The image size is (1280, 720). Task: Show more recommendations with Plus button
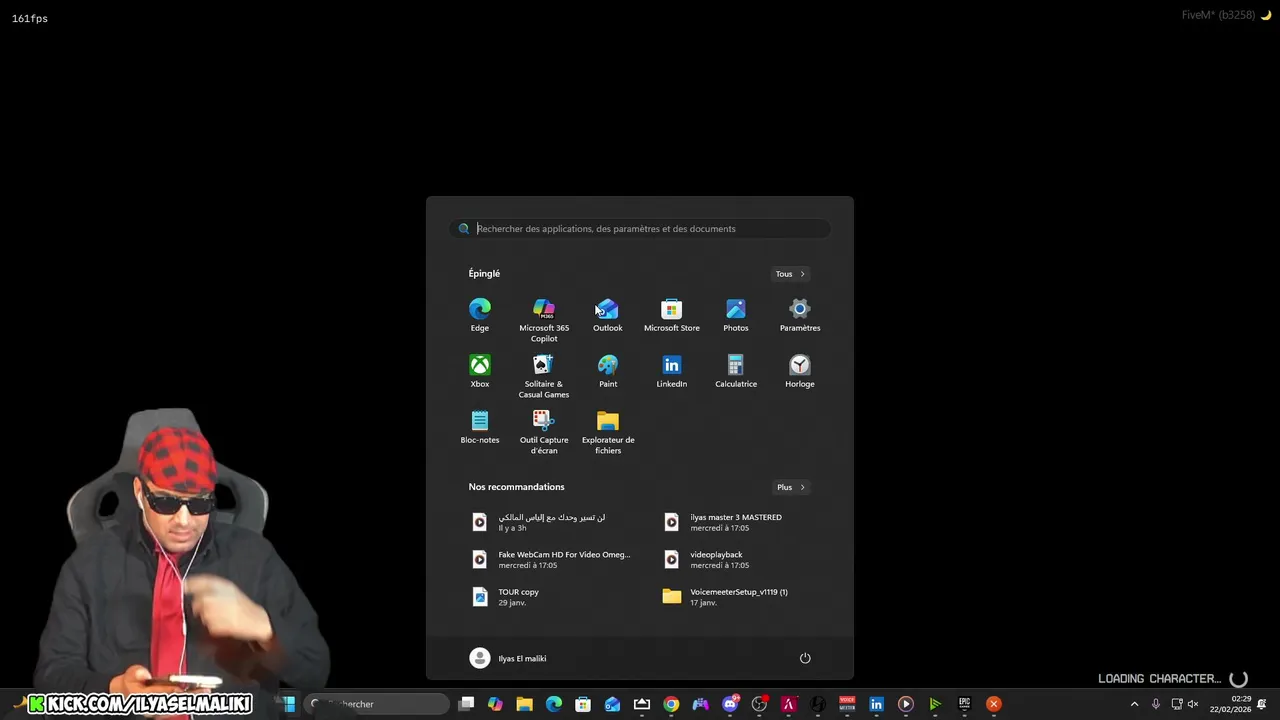pos(790,487)
